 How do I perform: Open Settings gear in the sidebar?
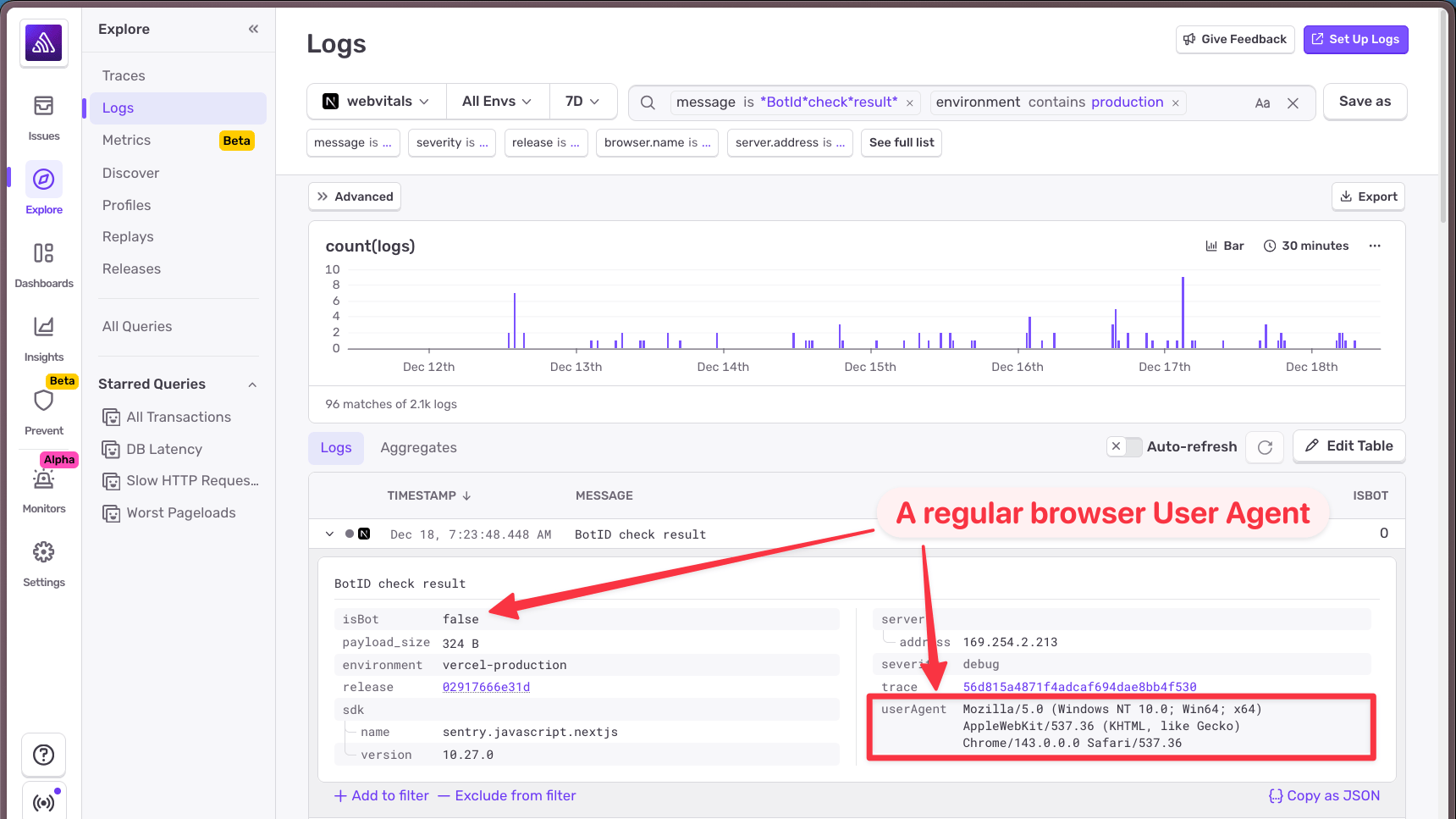(x=43, y=551)
